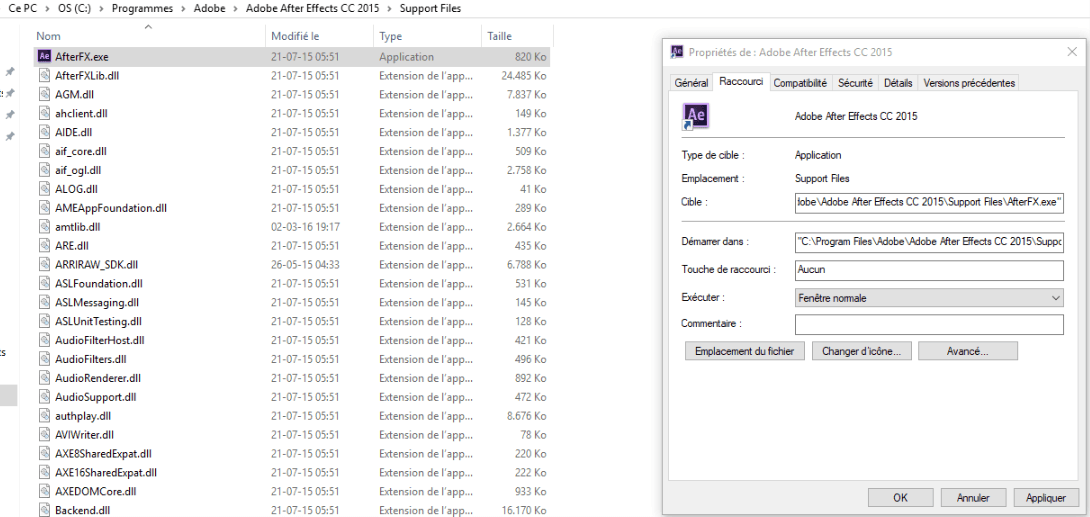The width and height of the screenshot is (1090, 517).
Task: Click the AudioFilterHost.dll file icon
Action: pyautogui.click(x=44, y=340)
